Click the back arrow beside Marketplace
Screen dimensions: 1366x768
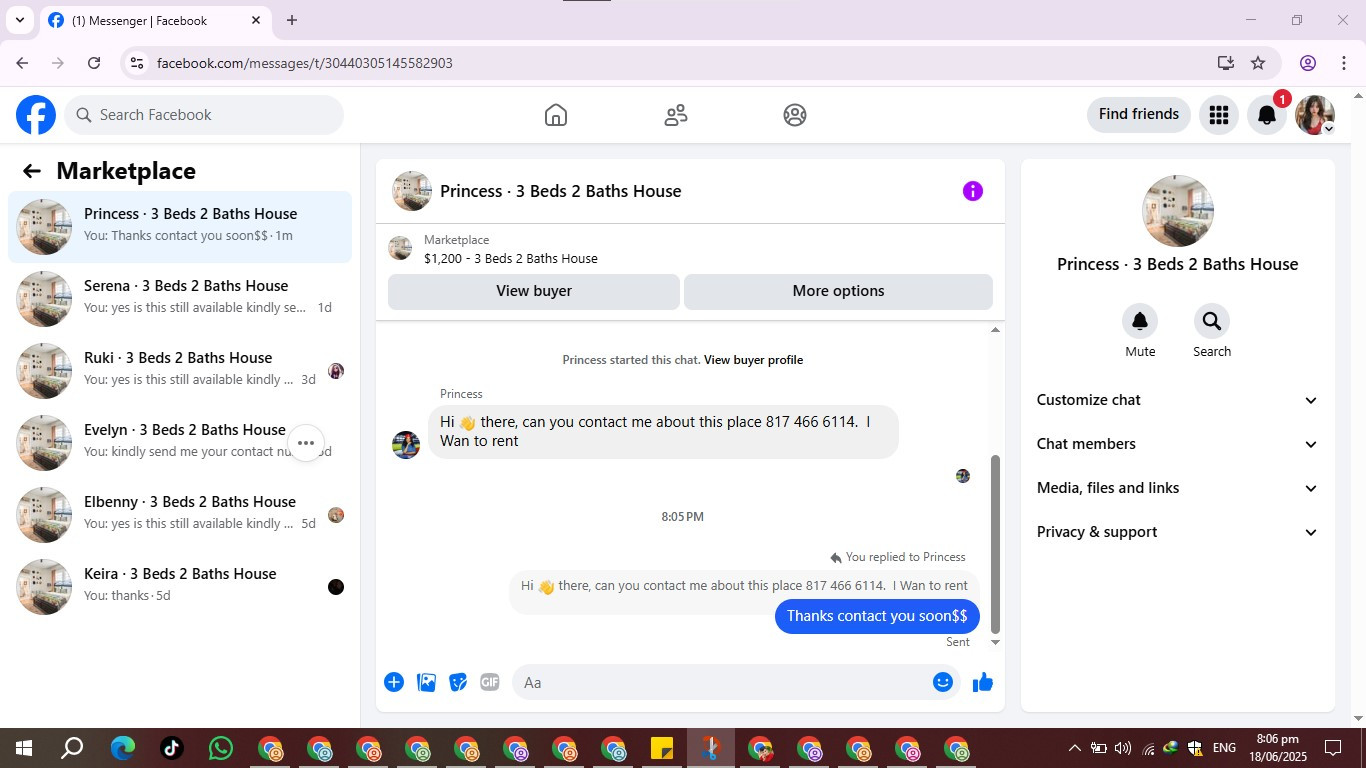click(x=32, y=171)
